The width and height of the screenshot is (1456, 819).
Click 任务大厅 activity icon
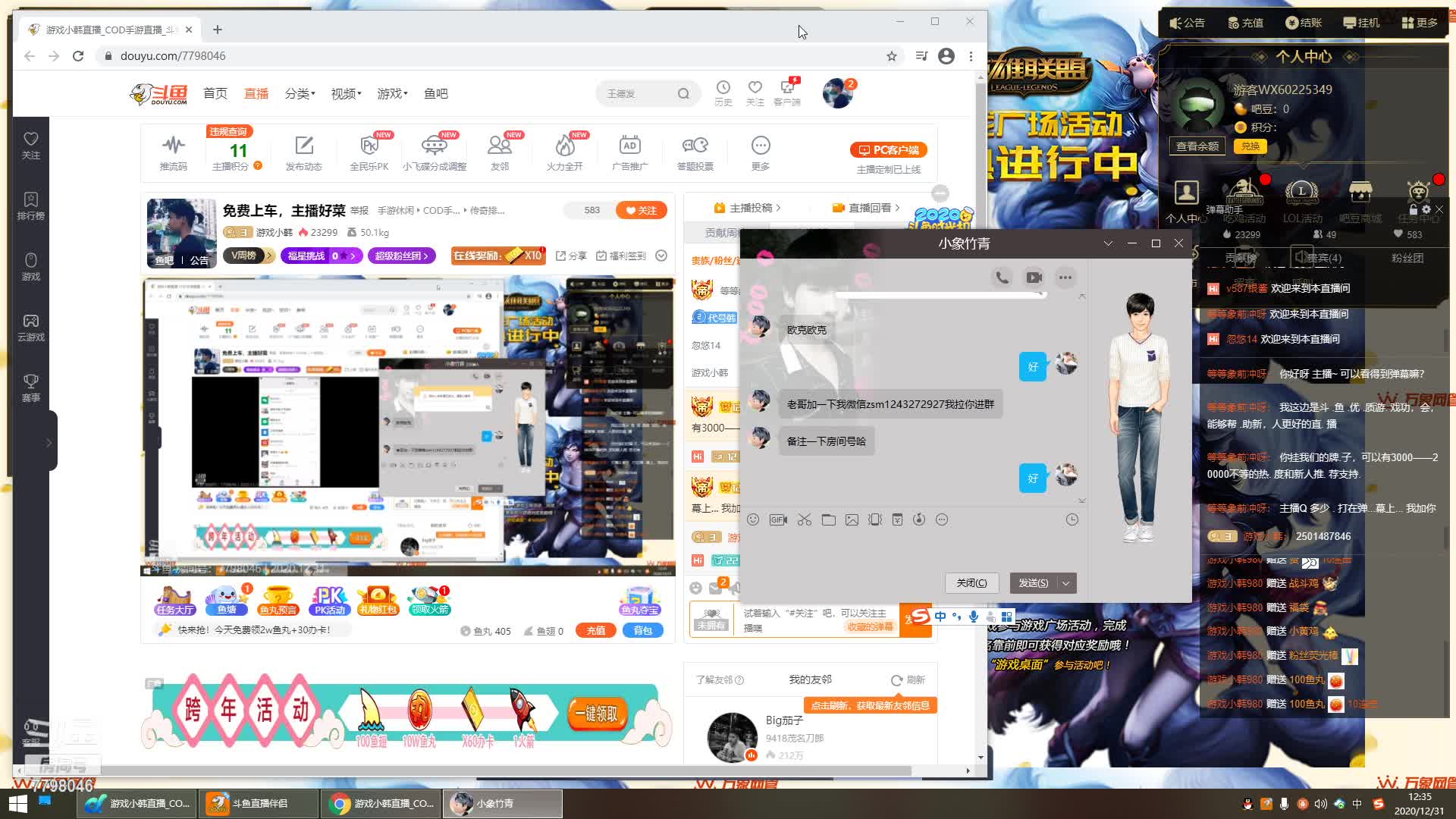(175, 600)
